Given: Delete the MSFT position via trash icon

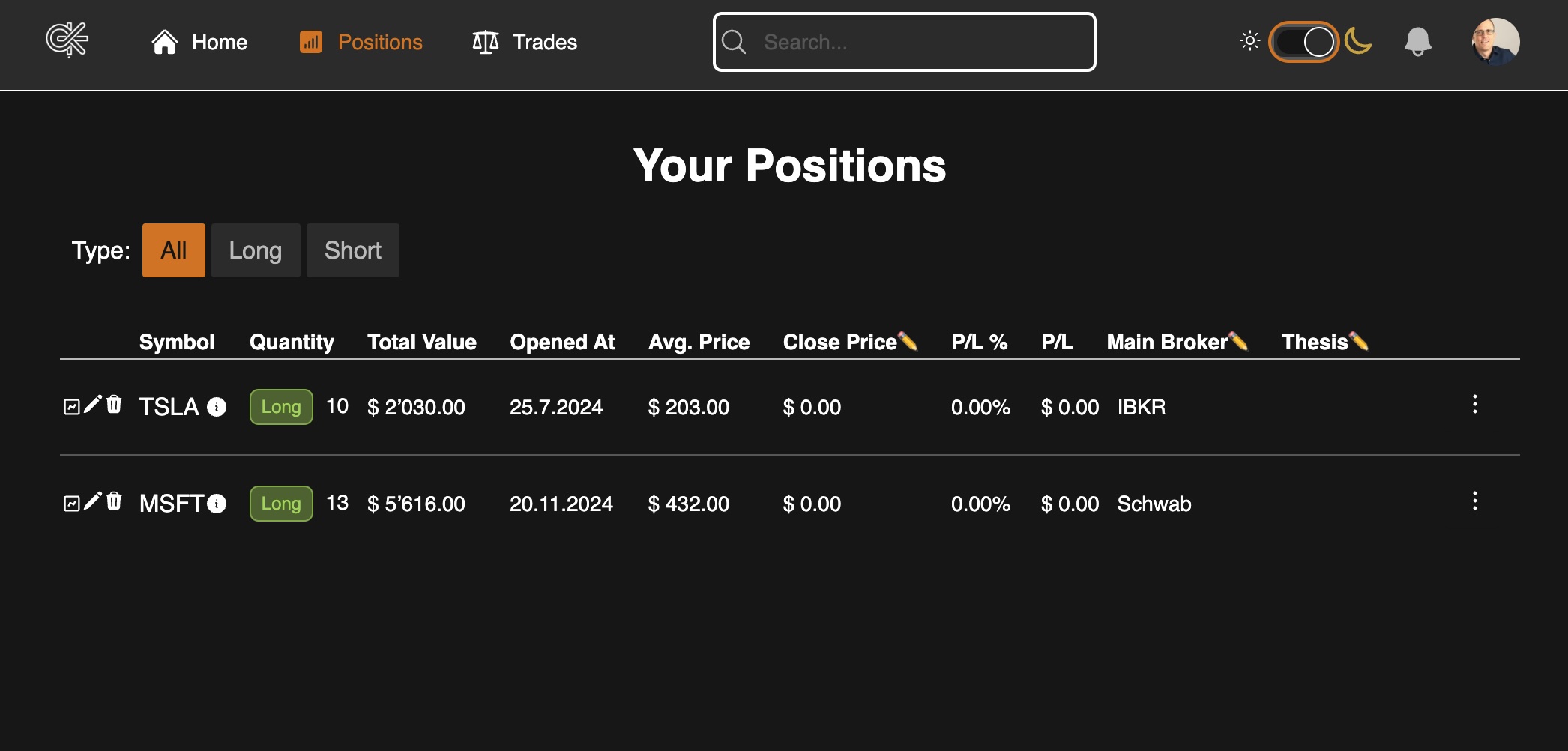Looking at the screenshot, I should click(x=114, y=502).
